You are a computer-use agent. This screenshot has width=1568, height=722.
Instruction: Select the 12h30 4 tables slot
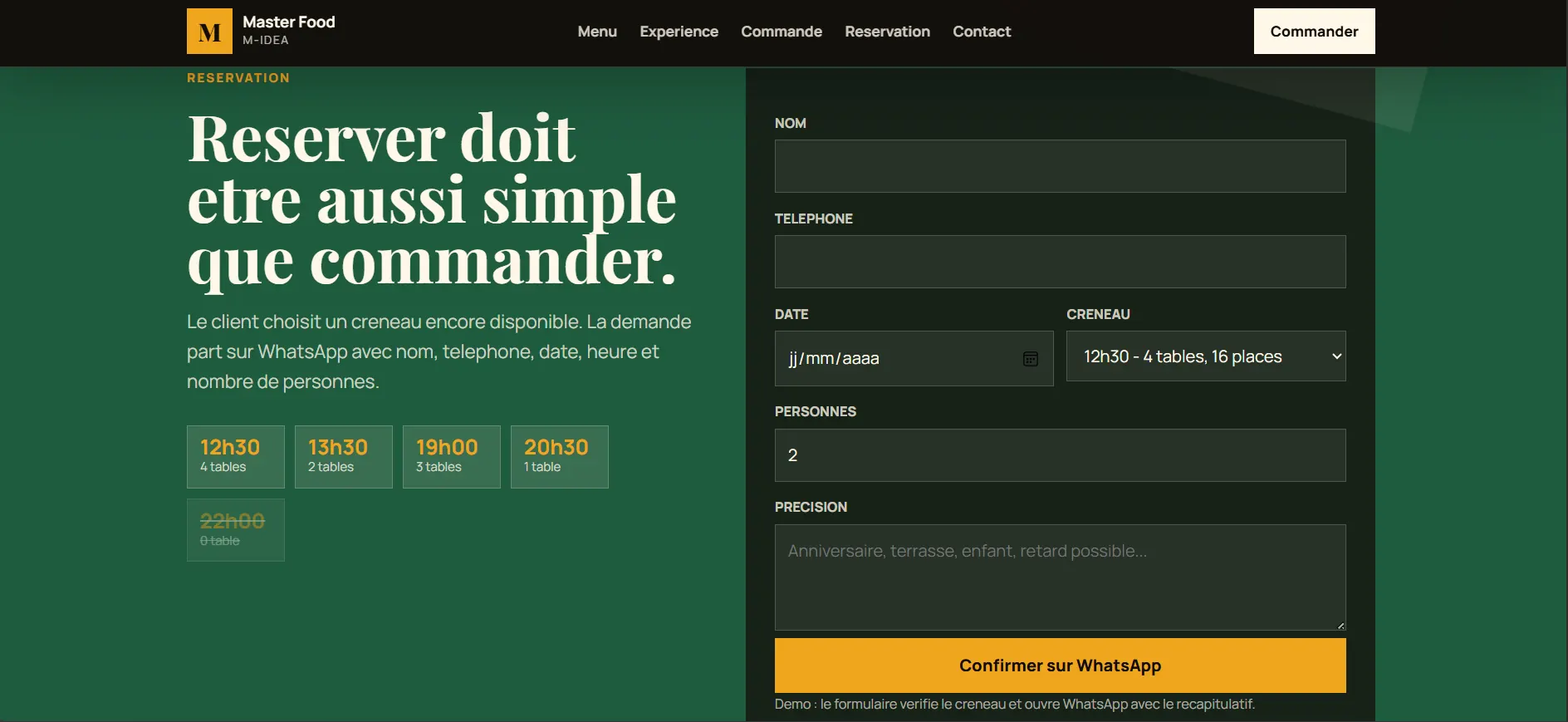(236, 457)
